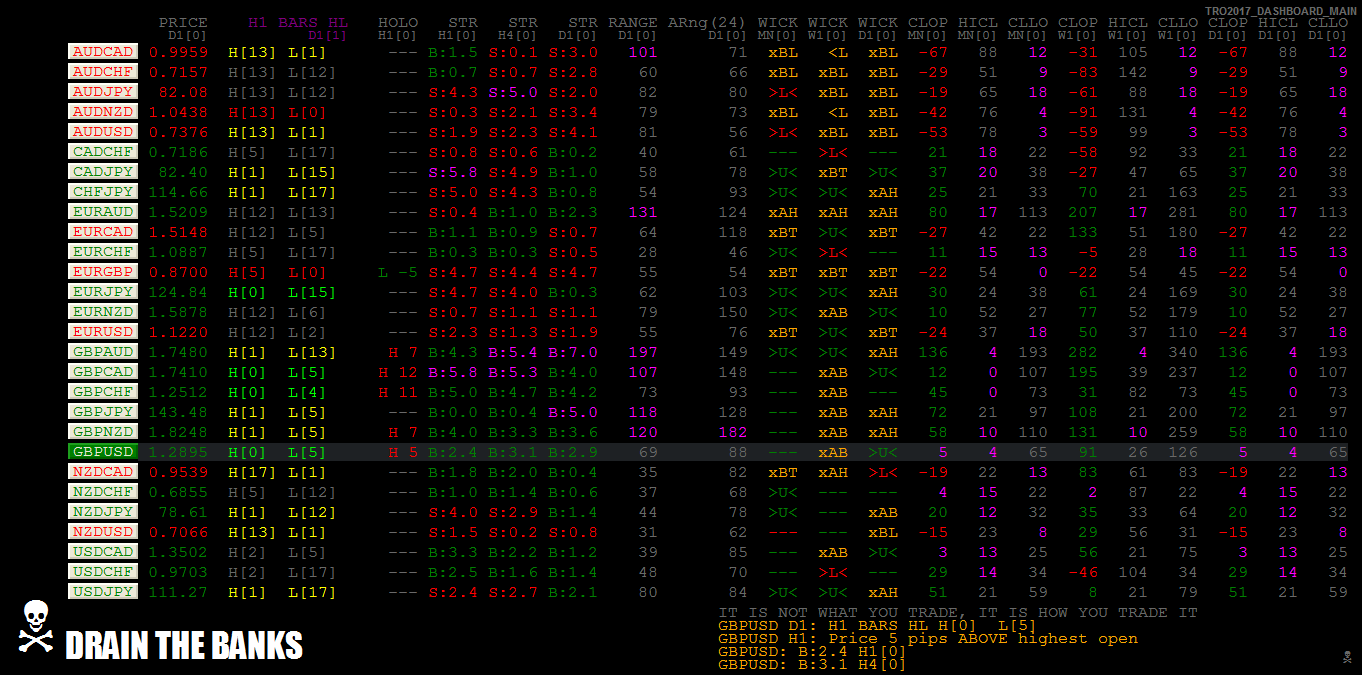
Task: Click AUDJPY price 82.08
Action: (183, 92)
